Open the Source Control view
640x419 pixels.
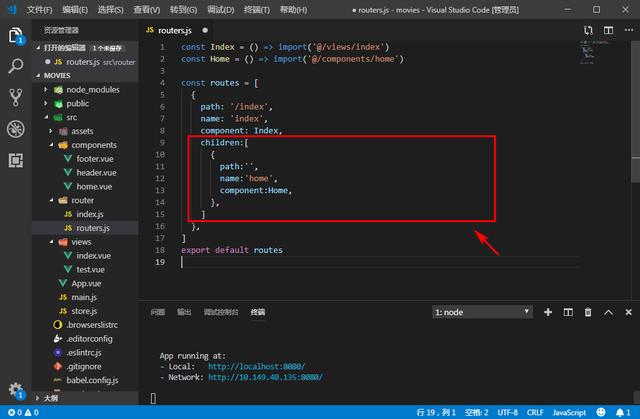(x=16, y=98)
